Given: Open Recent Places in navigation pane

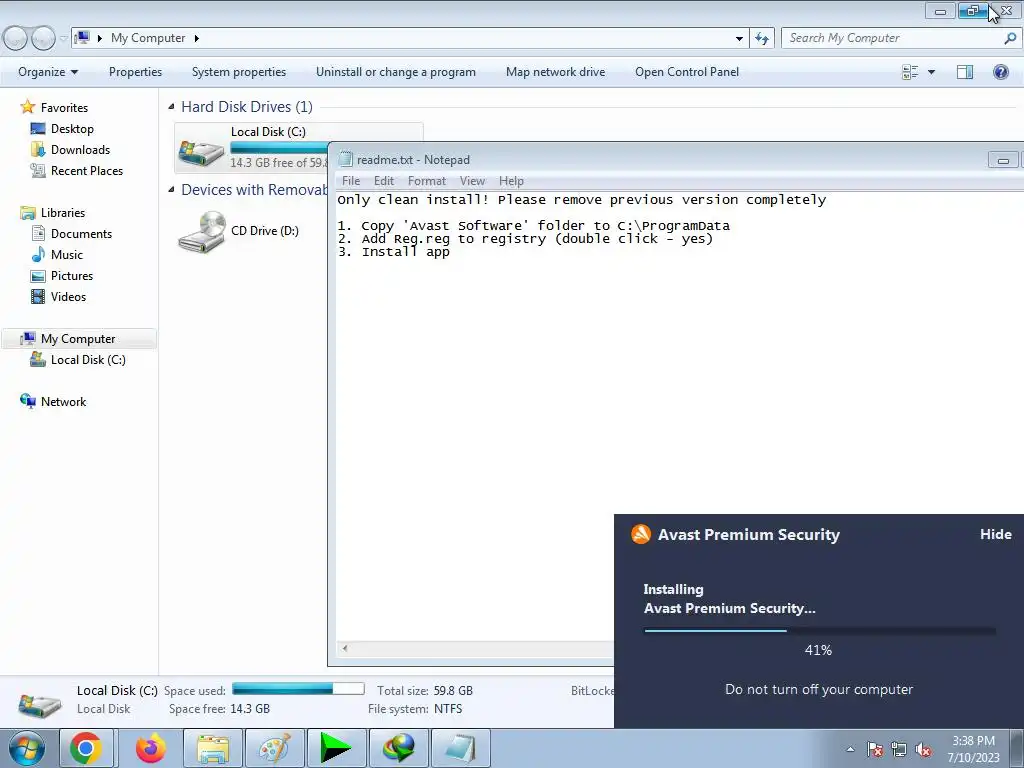Looking at the screenshot, I should click(x=87, y=170).
